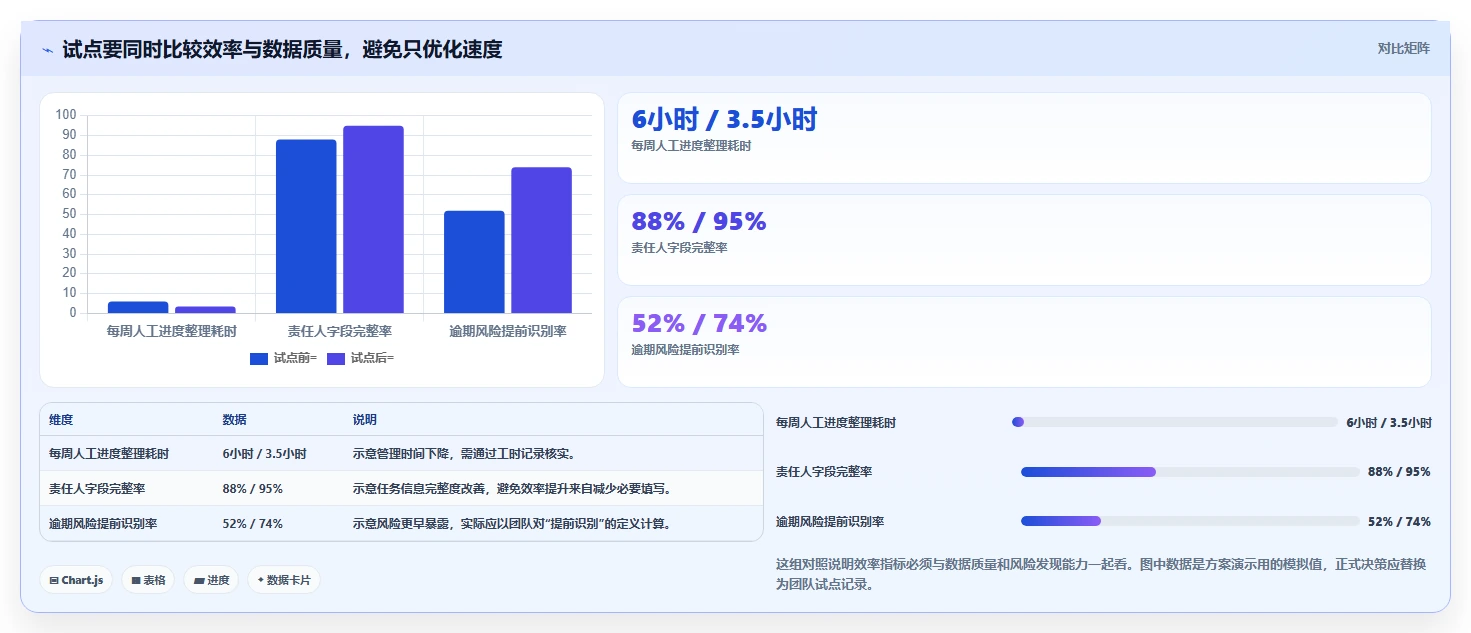Click the 逾期风险提前识别率 progress bar
1471x633 pixels.
coord(1190,522)
